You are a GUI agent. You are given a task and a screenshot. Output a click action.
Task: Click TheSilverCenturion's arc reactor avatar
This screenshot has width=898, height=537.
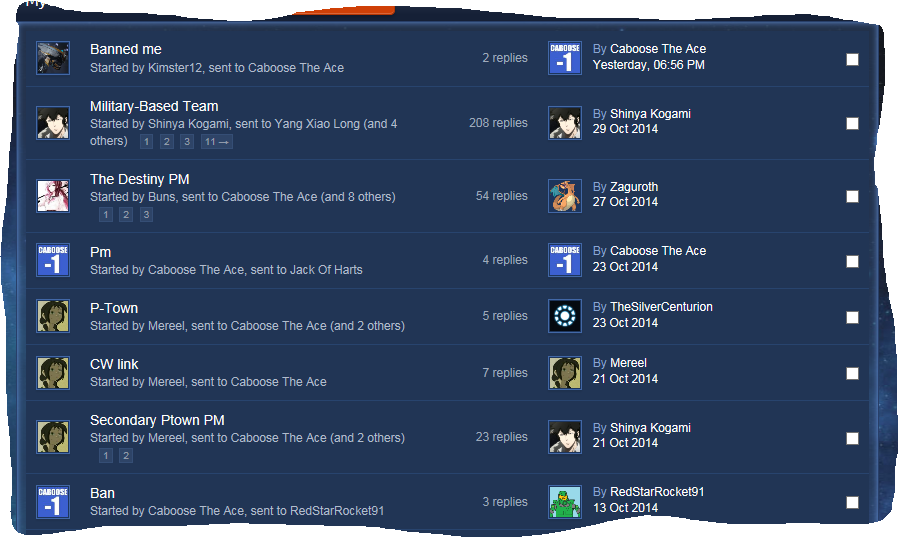click(x=565, y=316)
